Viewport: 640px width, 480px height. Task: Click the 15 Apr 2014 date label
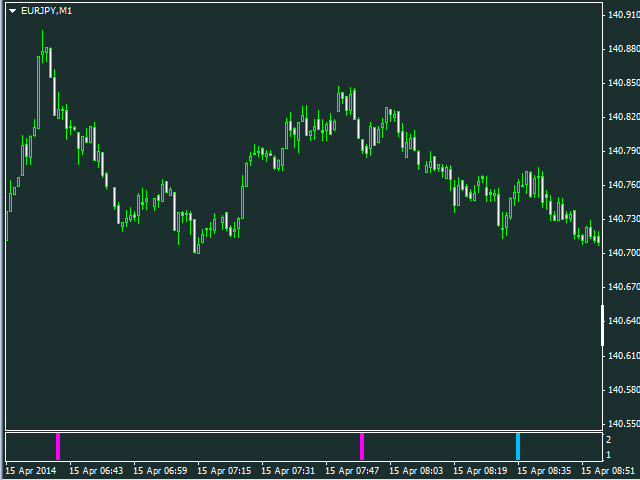click(x=33, y=471)
